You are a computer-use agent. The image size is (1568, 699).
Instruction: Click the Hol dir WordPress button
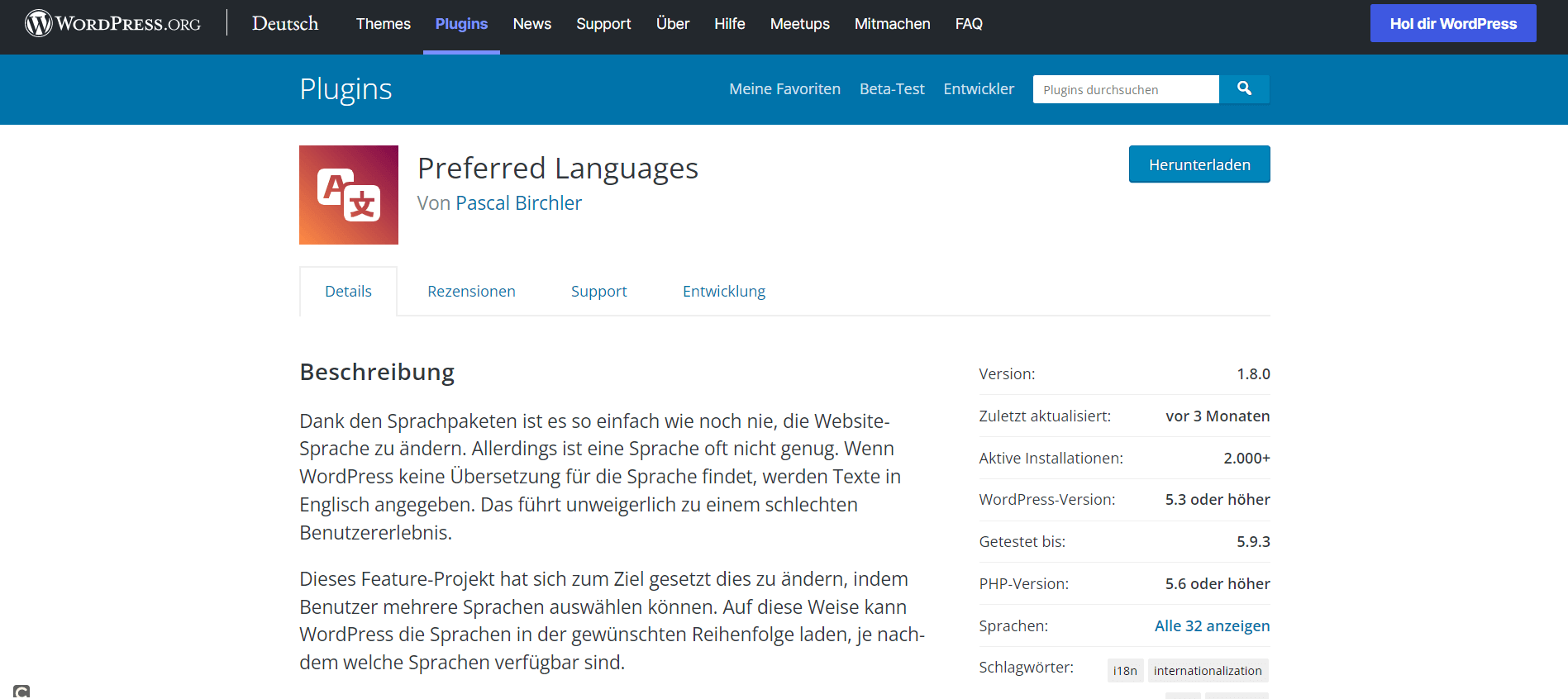pyautogui.click(x=1453, y=23)
